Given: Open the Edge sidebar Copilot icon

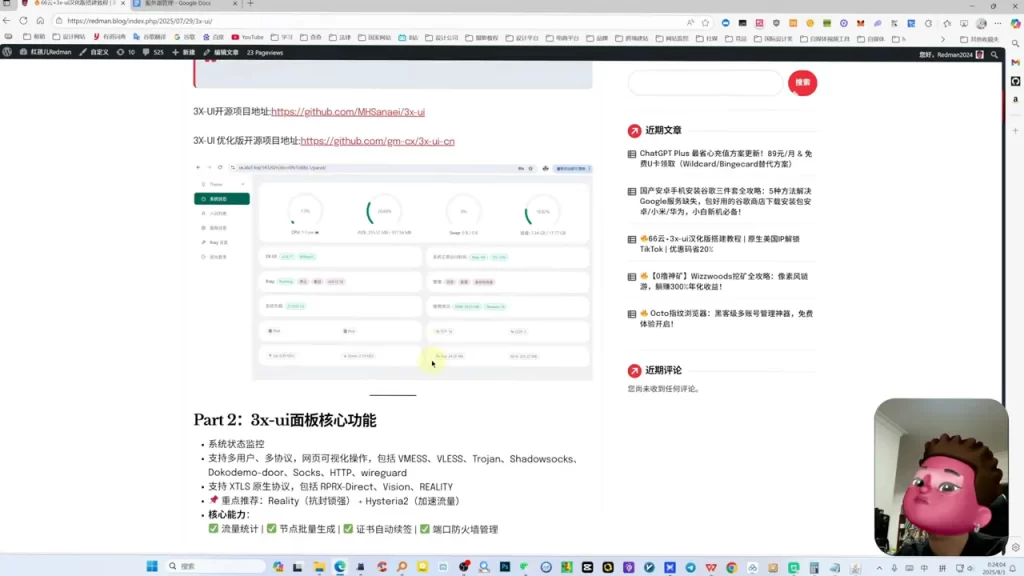Looking at the screenshot, I should (x=1016, y=23).
